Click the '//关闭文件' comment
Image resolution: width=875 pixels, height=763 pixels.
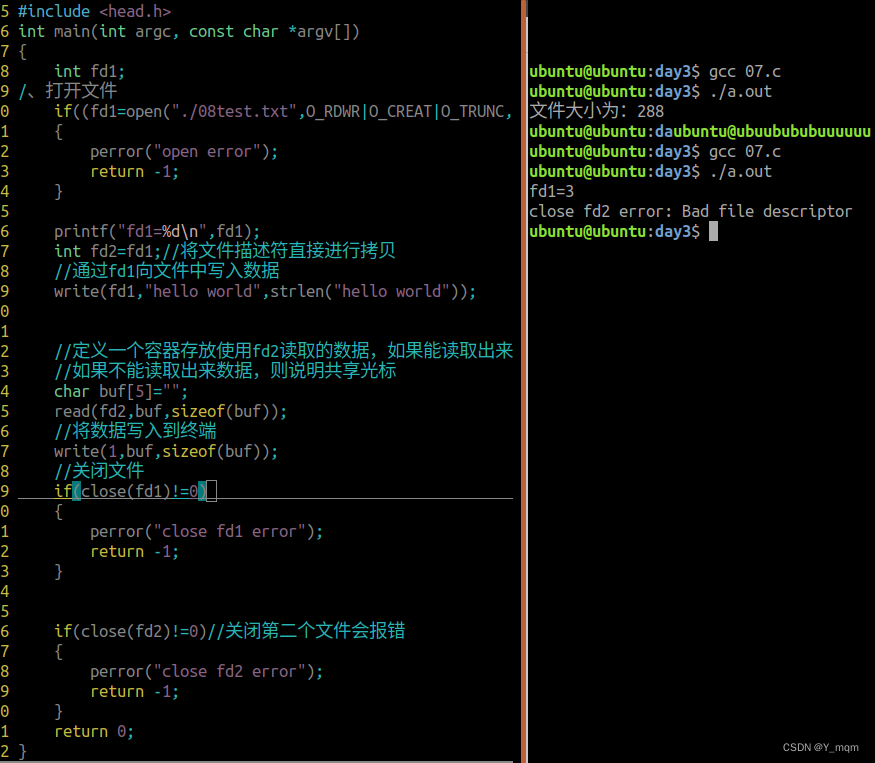coord(99,471)
